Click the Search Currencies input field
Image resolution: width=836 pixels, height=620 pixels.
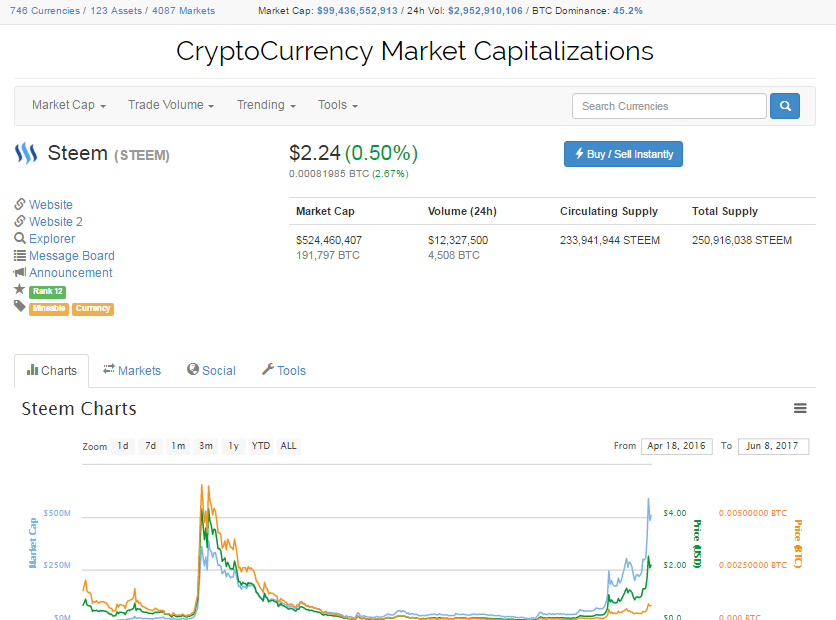(x=669, y=106)
